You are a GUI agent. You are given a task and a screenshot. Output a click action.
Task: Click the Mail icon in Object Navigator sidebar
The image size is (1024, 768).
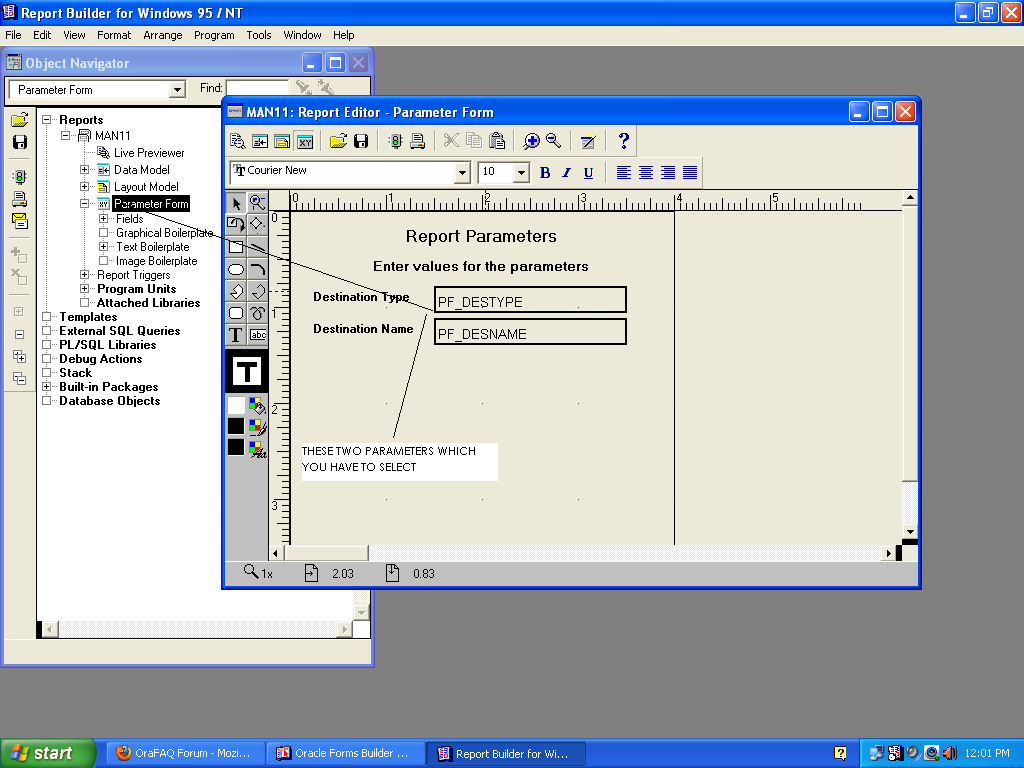(19, 221)
